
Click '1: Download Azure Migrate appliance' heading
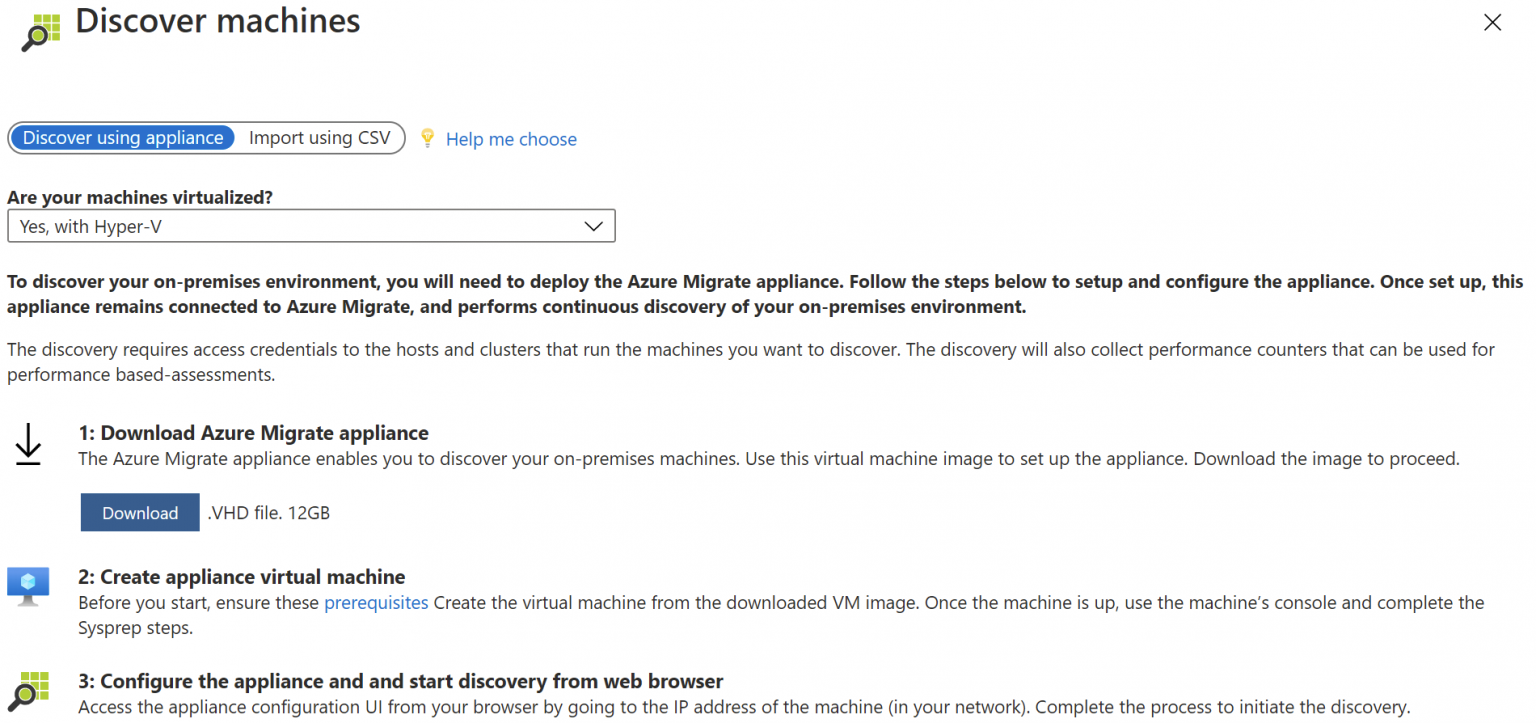[254, 433]
